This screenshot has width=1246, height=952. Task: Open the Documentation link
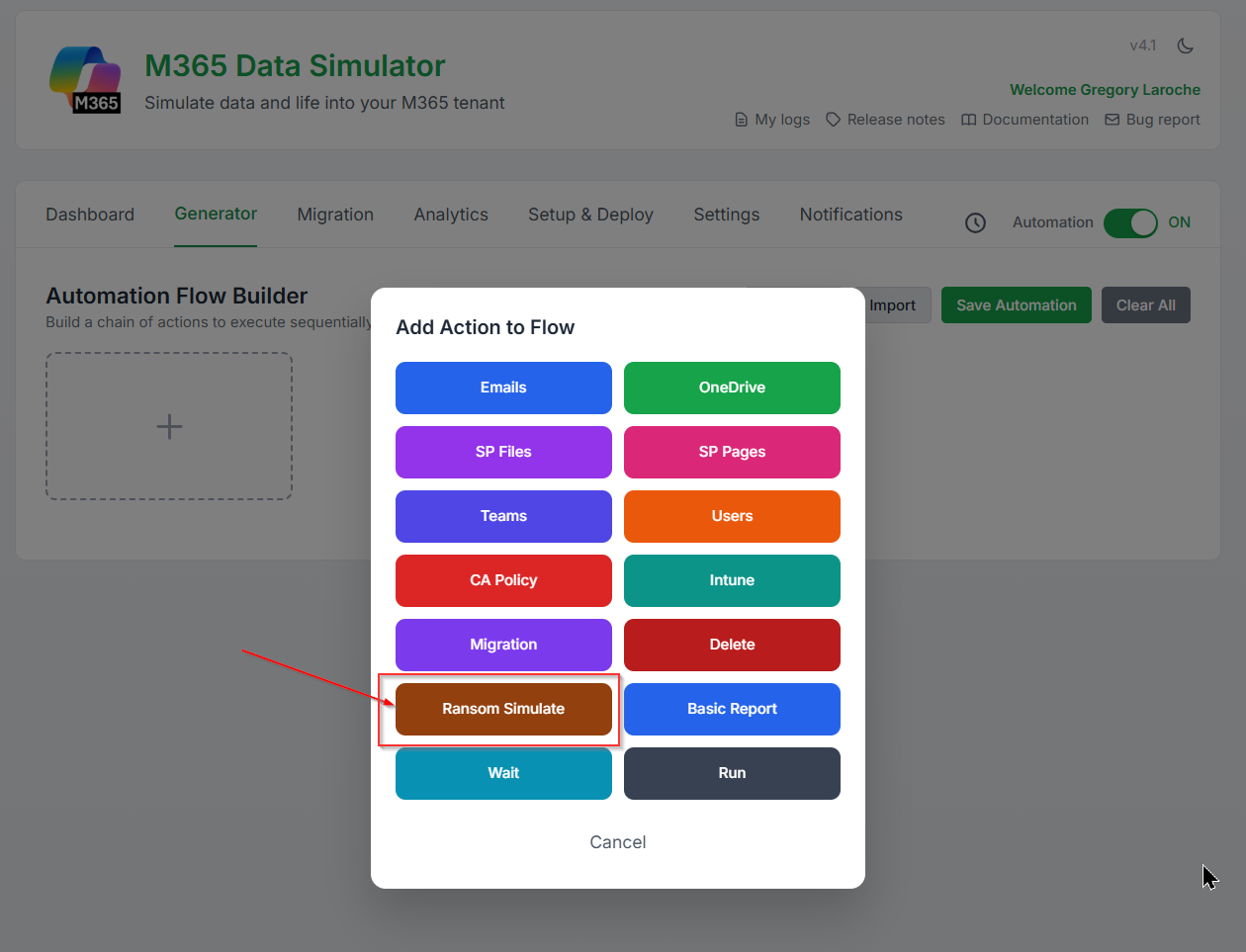tap(1024, 120)
